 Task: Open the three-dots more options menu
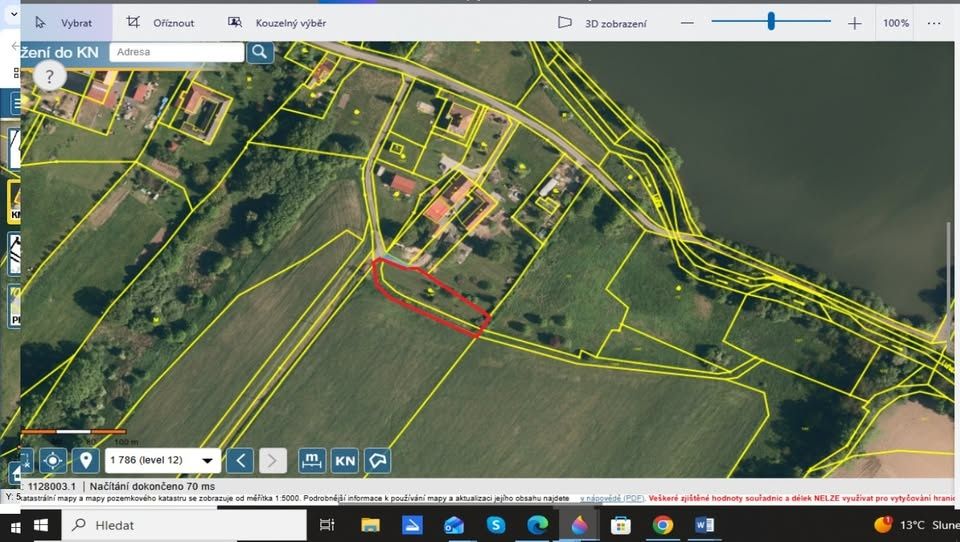point(934,23)
